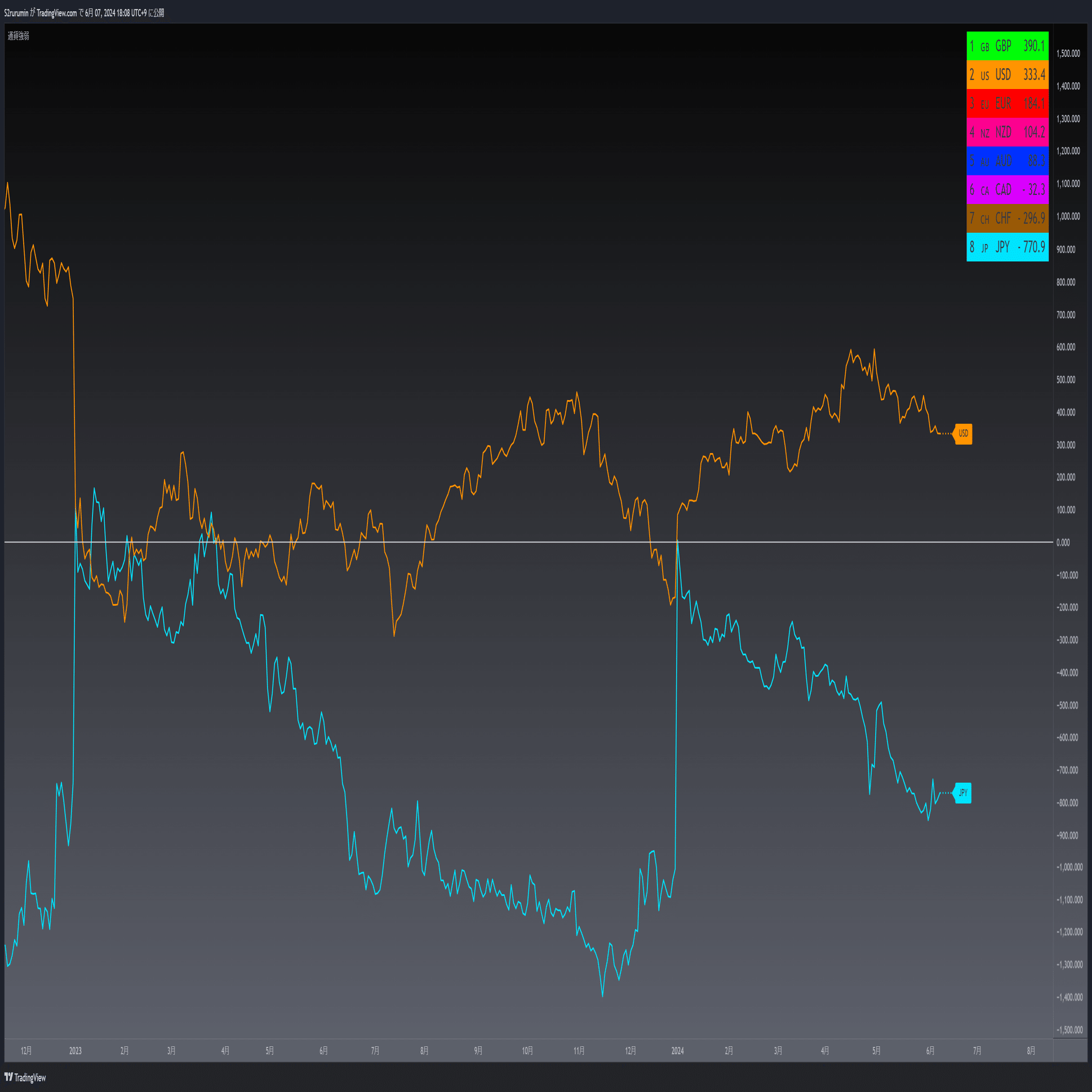This screenshot has width=1092, height=1092.
Task: Click the -1,500.000 label on price axis
Action: click(1069, 1030)
